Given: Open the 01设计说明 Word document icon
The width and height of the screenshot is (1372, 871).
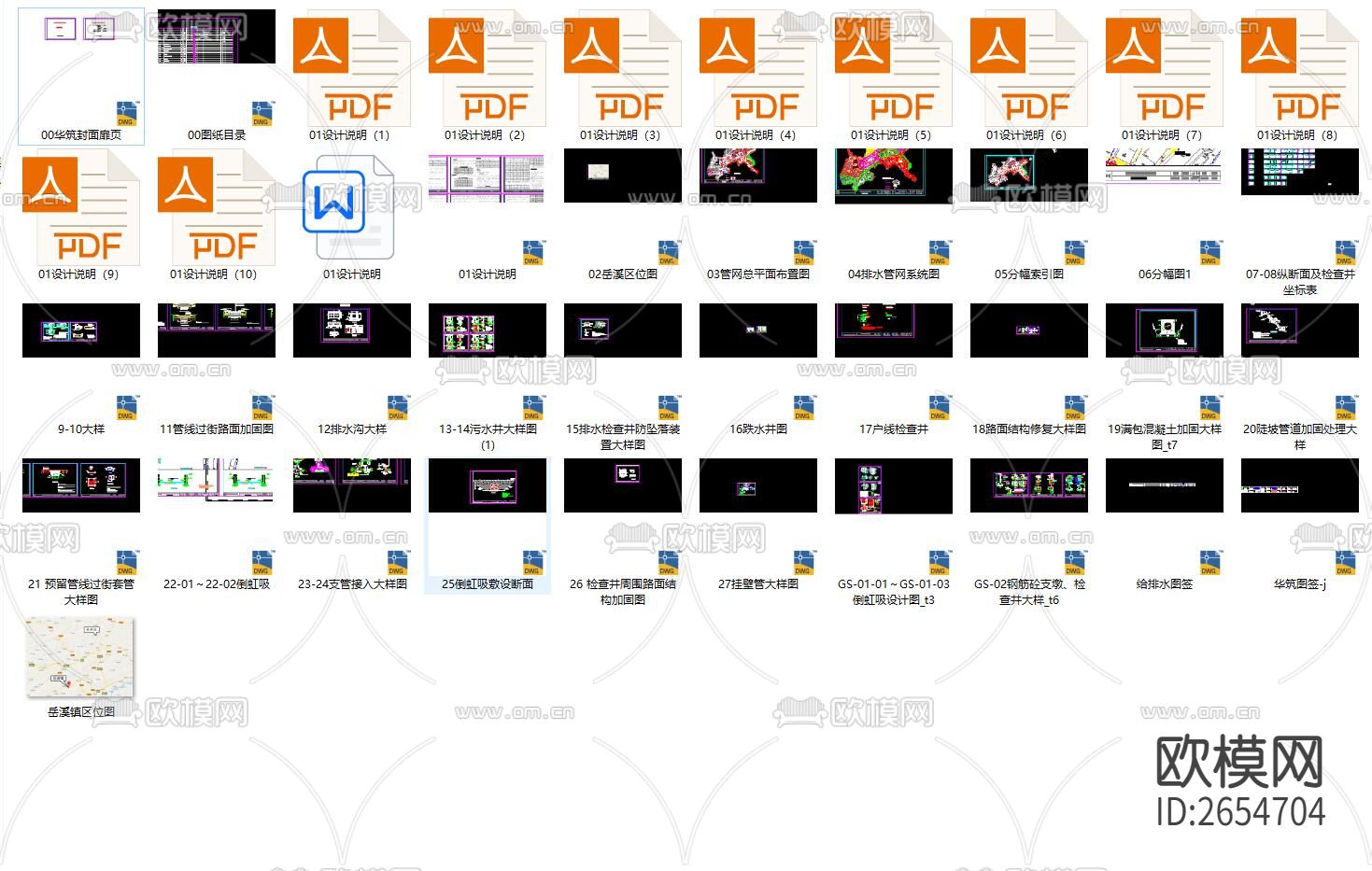Looking at the screenshot, I should click(x=348, y=207).
